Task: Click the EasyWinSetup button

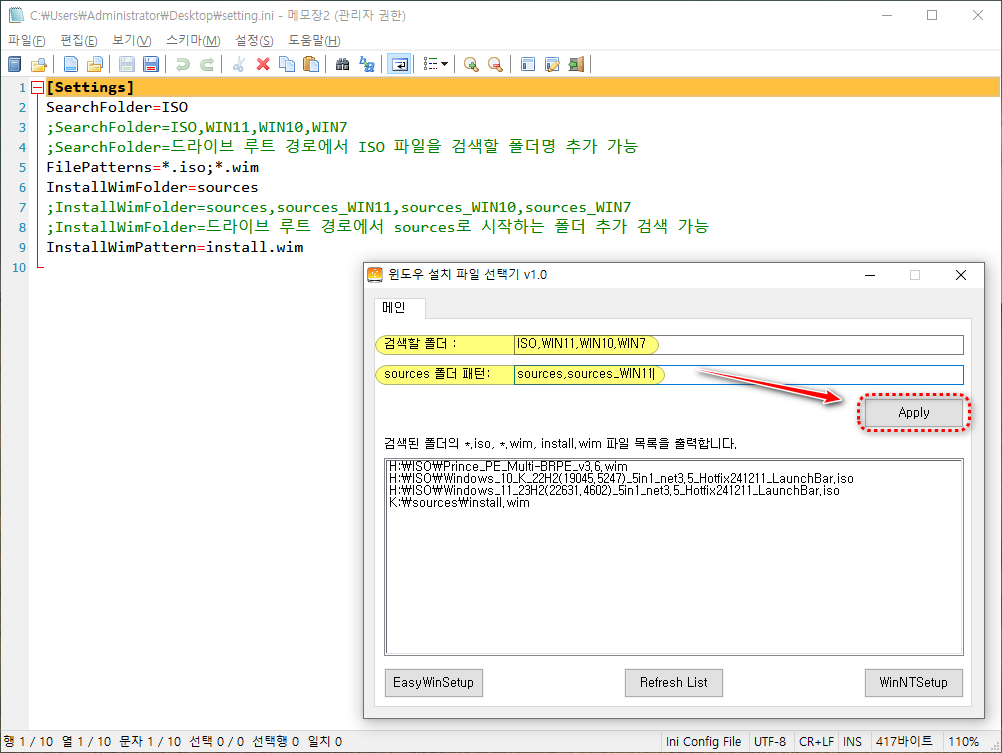Action: coord(433,683)
